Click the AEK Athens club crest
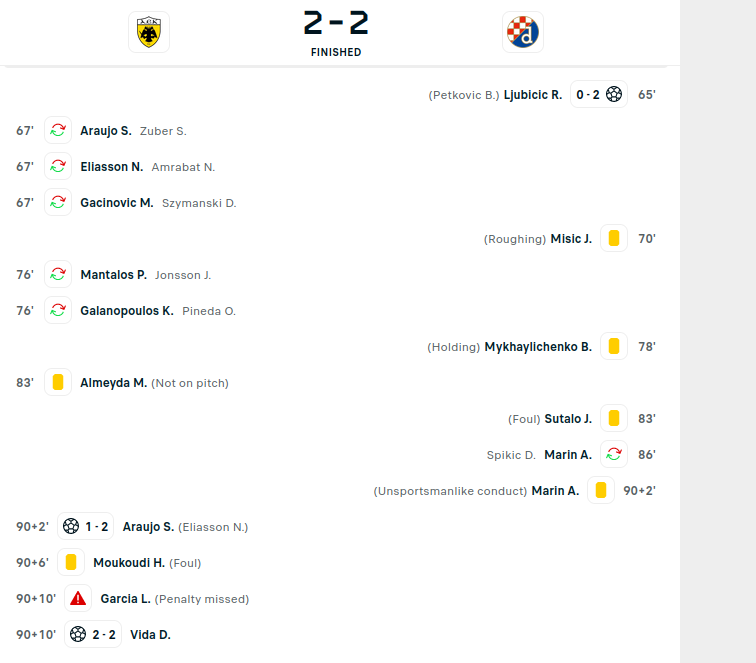This screenshot has height=663, width=756. point(149,32)
